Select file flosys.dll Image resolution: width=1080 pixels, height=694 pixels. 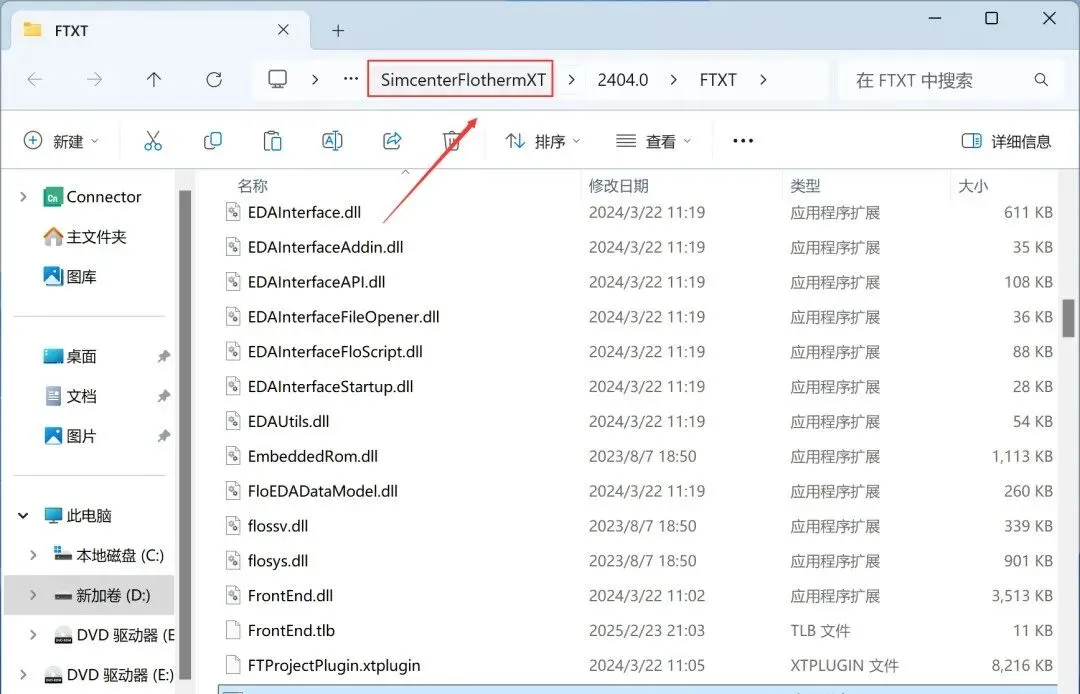(x=278, y=560)
